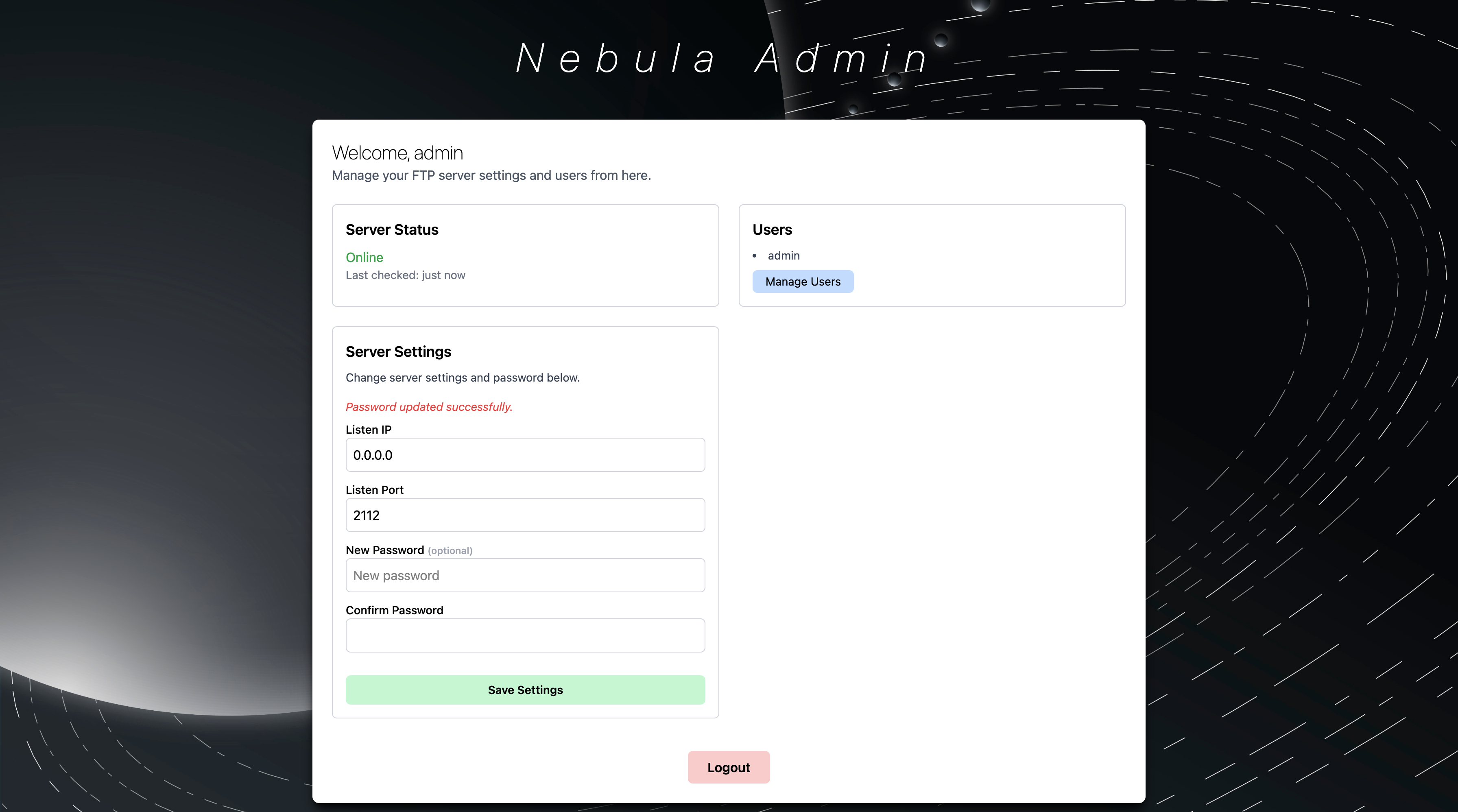Screen dimensions: 1458x812
Task: Click the Confirm Password label
Action: [x=394, y=610]
